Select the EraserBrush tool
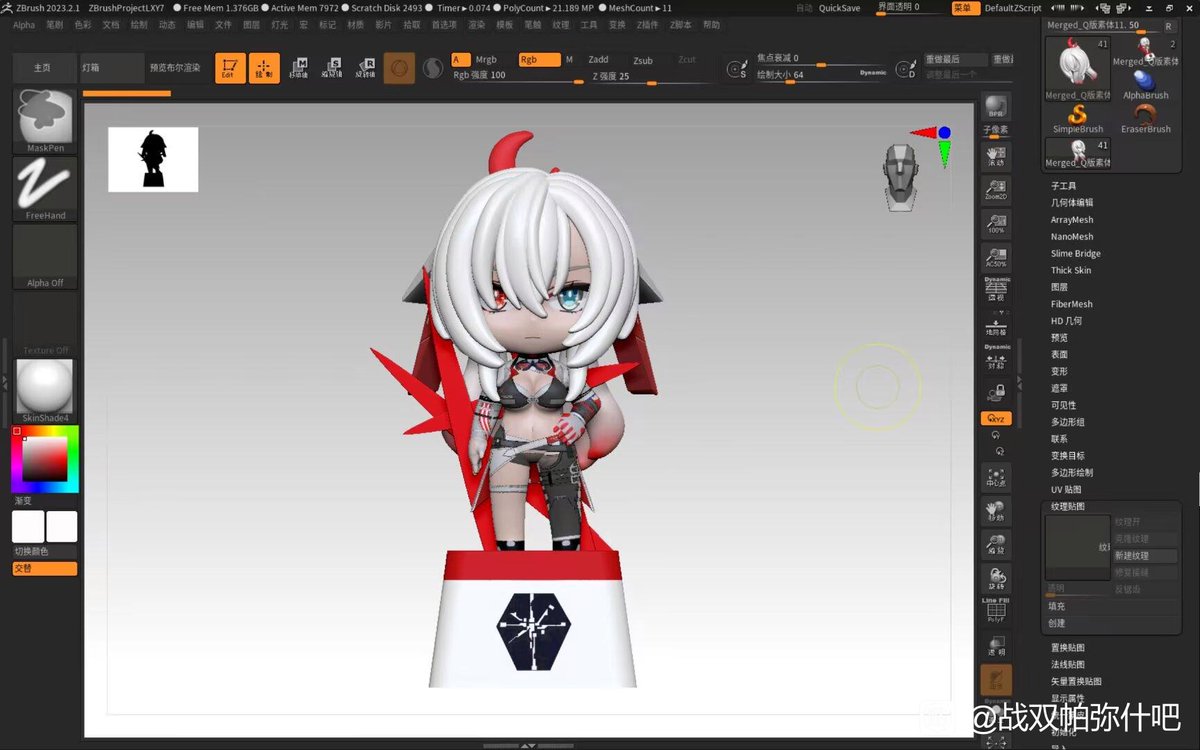The image size is (1200, 750). pyautogui.click(x=1145, y=119)
